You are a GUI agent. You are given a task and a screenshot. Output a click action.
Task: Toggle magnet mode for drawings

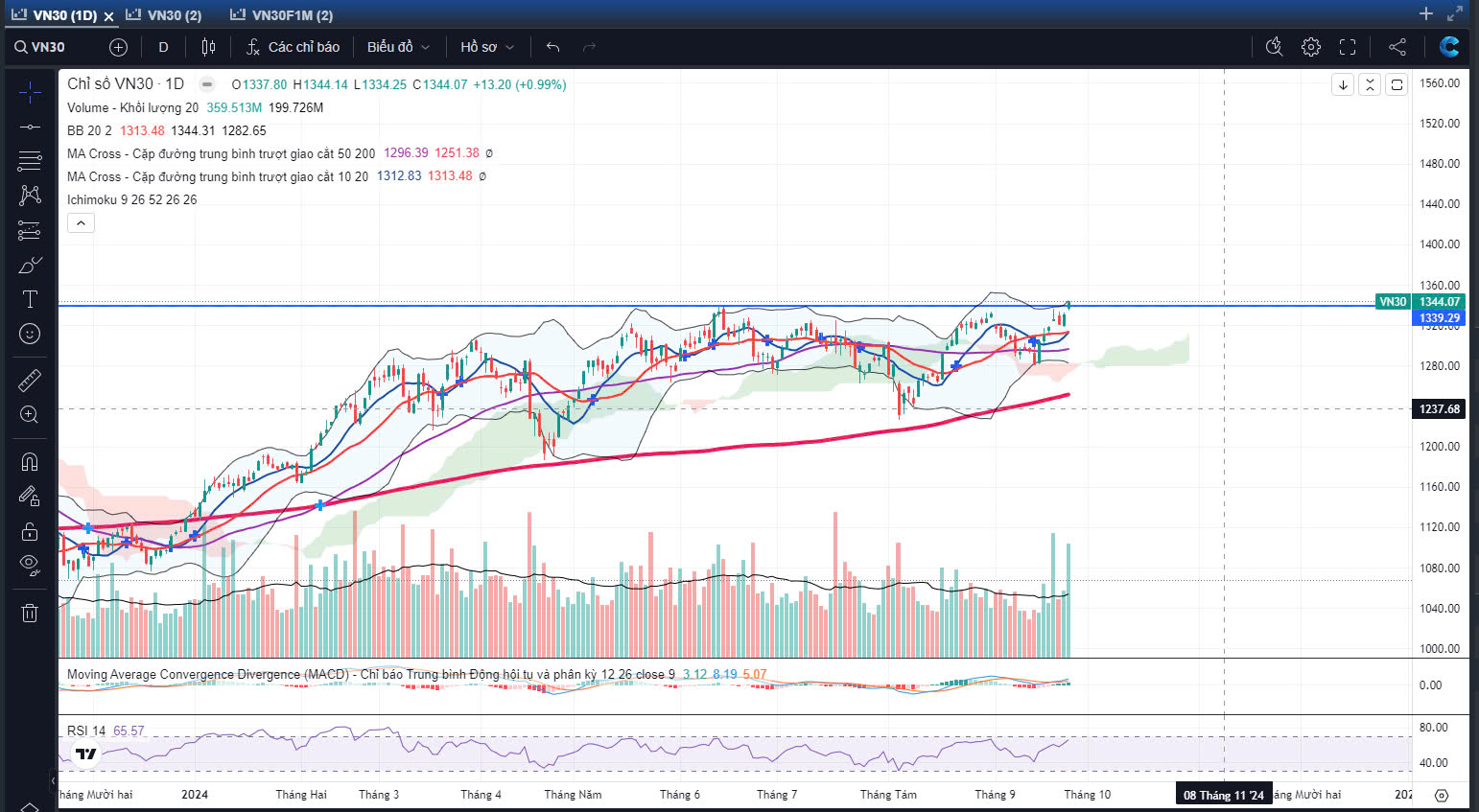[30, 462]
